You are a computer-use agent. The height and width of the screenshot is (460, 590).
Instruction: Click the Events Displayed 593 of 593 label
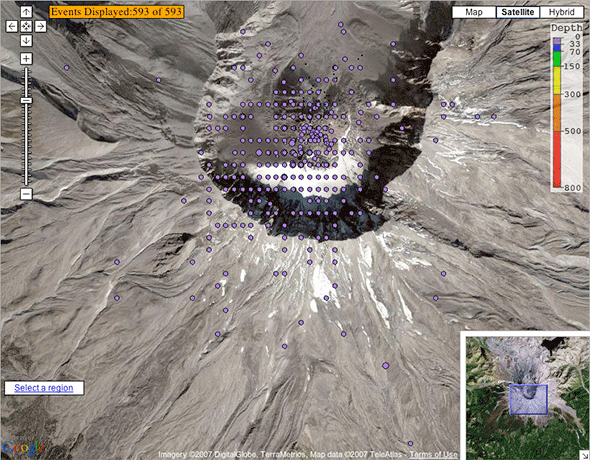coord(117,12)
